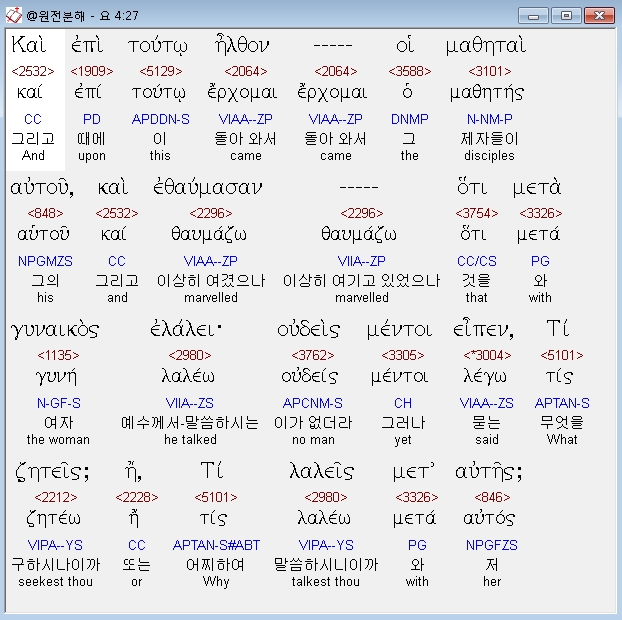Click Strong's number <1135>
The image size is (622, 620).
(x=58, y=355)
